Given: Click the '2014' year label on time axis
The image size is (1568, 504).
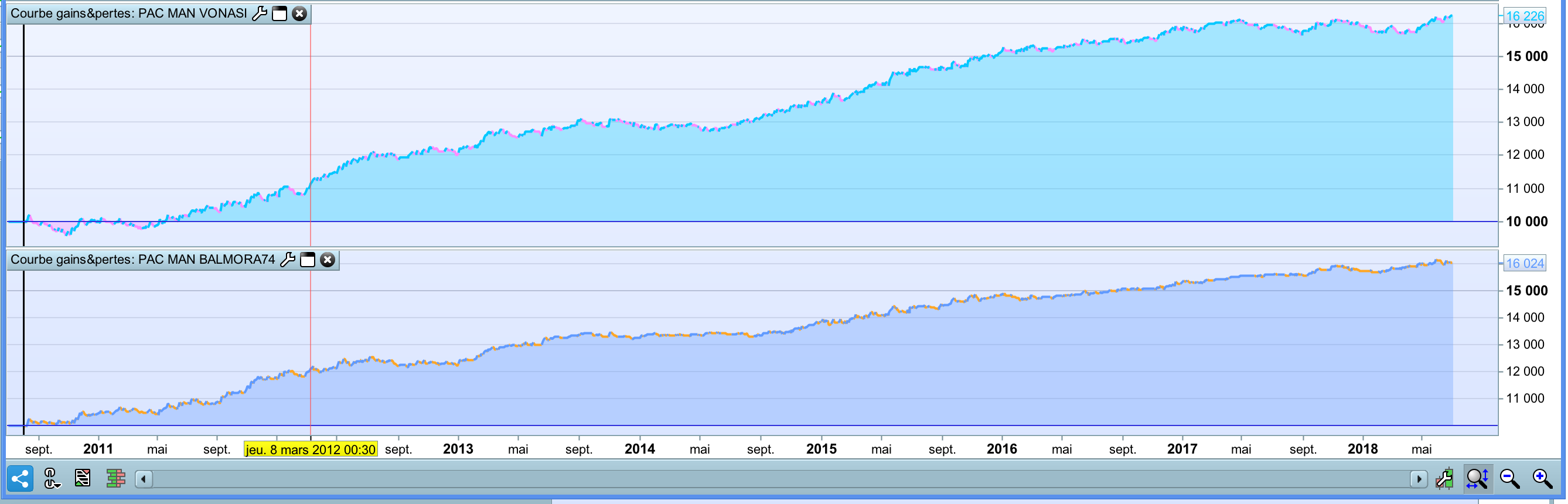Looking at the screenshot, I should click(x=640, y=449).
